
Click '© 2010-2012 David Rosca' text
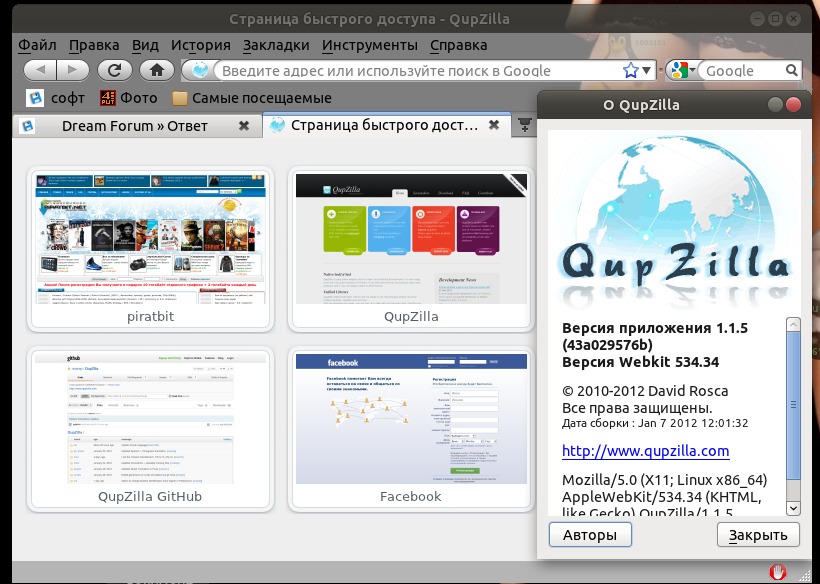pos(645,391)
